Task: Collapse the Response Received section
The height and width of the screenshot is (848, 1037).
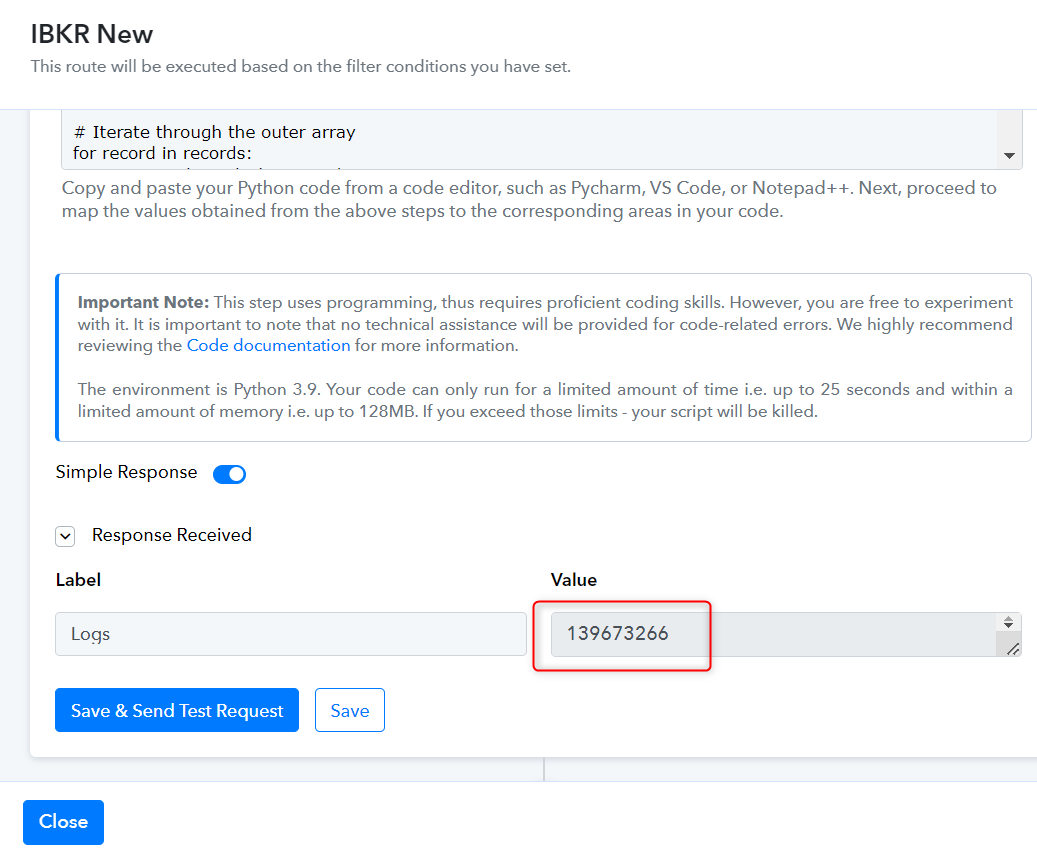Action: [x=65, y=536]
